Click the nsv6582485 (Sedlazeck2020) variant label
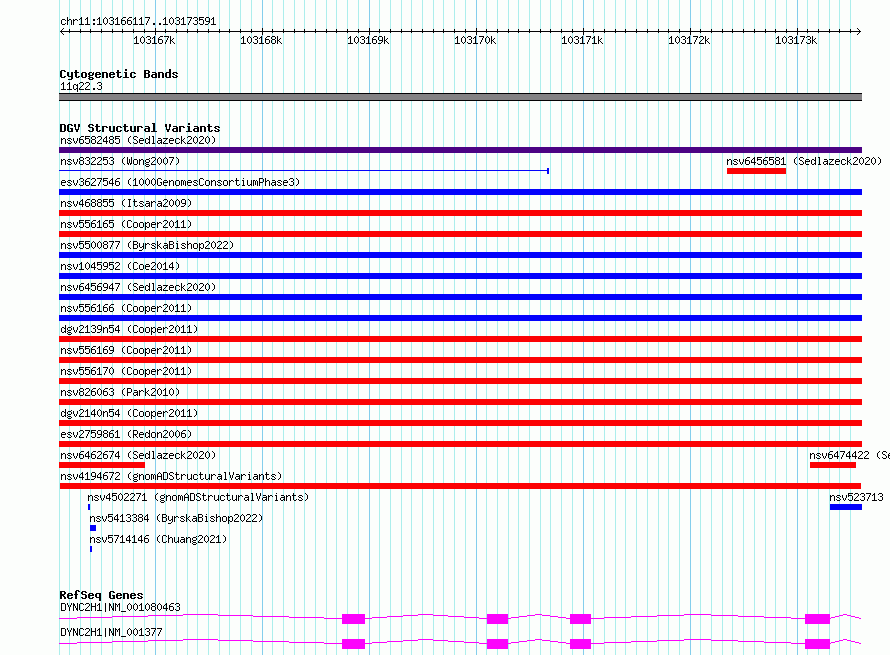The height and width of the screenshot is (655, 890). coord(138,140)
